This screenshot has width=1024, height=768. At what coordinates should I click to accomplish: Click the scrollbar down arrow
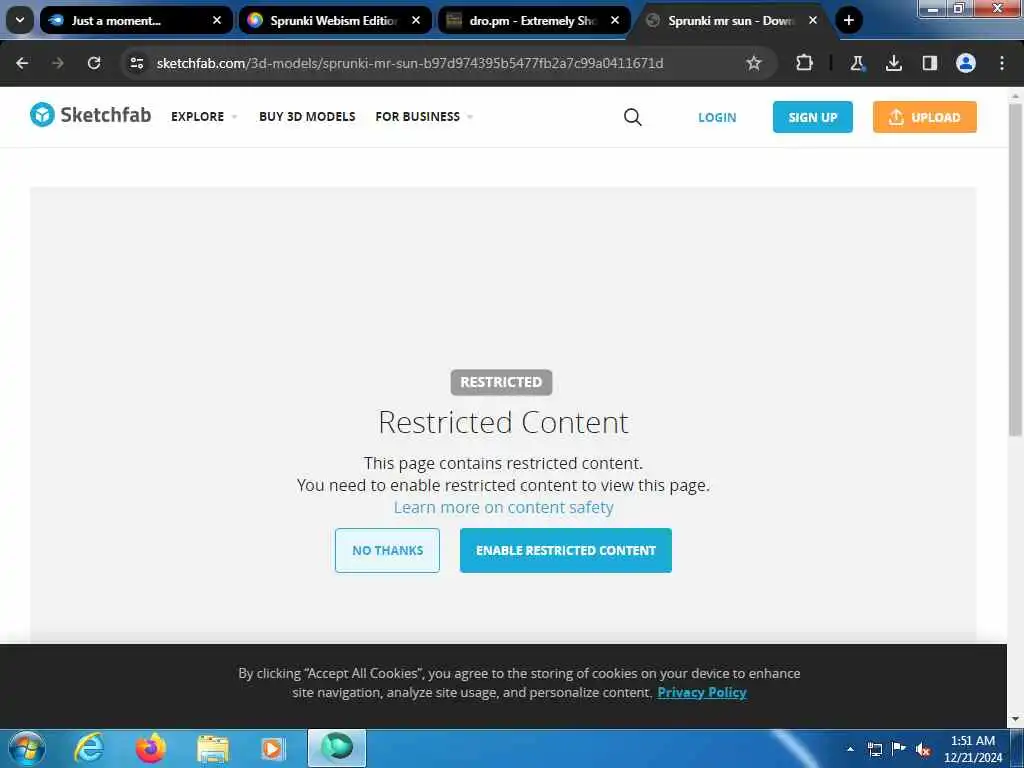tap(1015, 720)
